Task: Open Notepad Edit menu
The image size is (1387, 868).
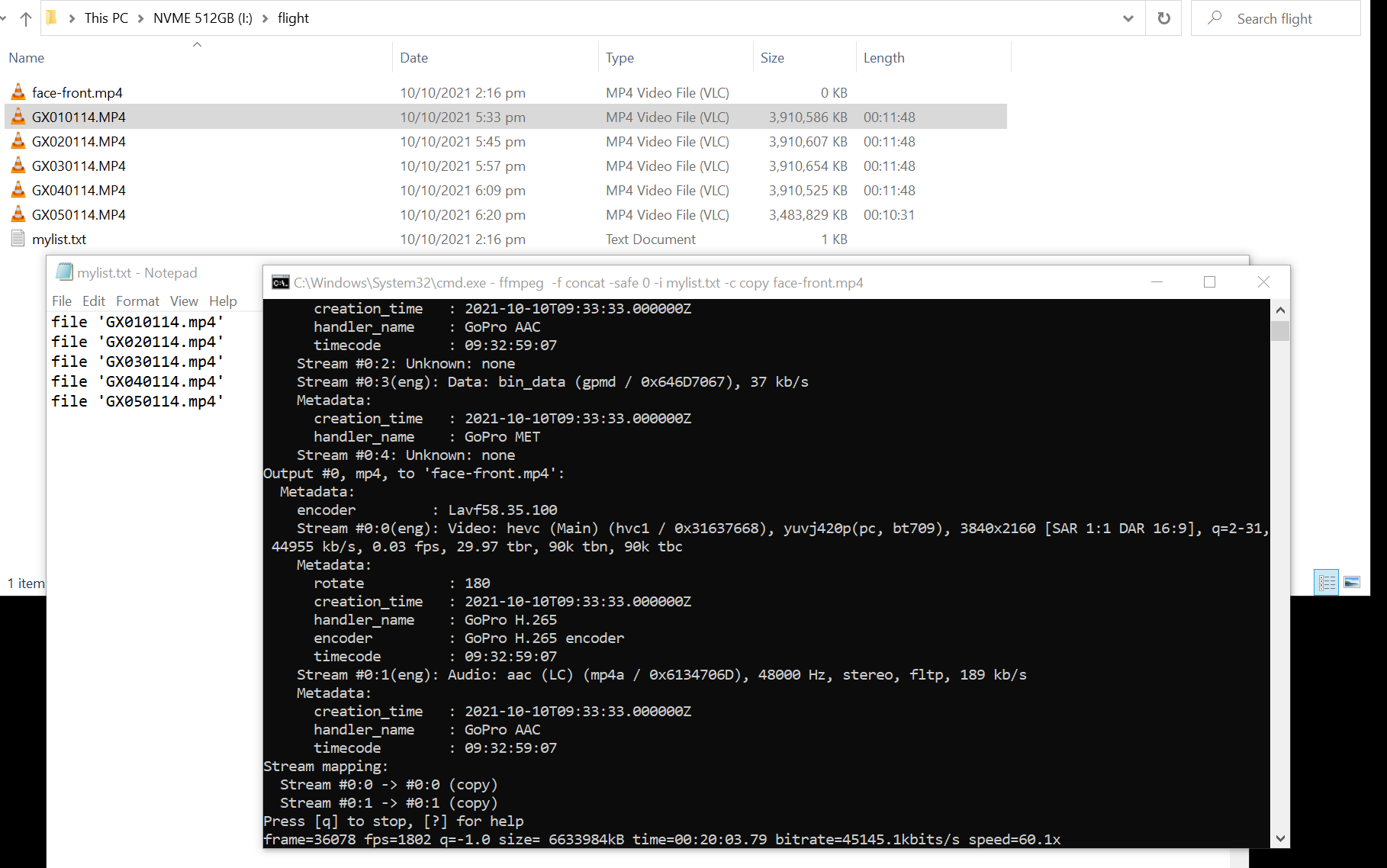Action: [94, 301]
